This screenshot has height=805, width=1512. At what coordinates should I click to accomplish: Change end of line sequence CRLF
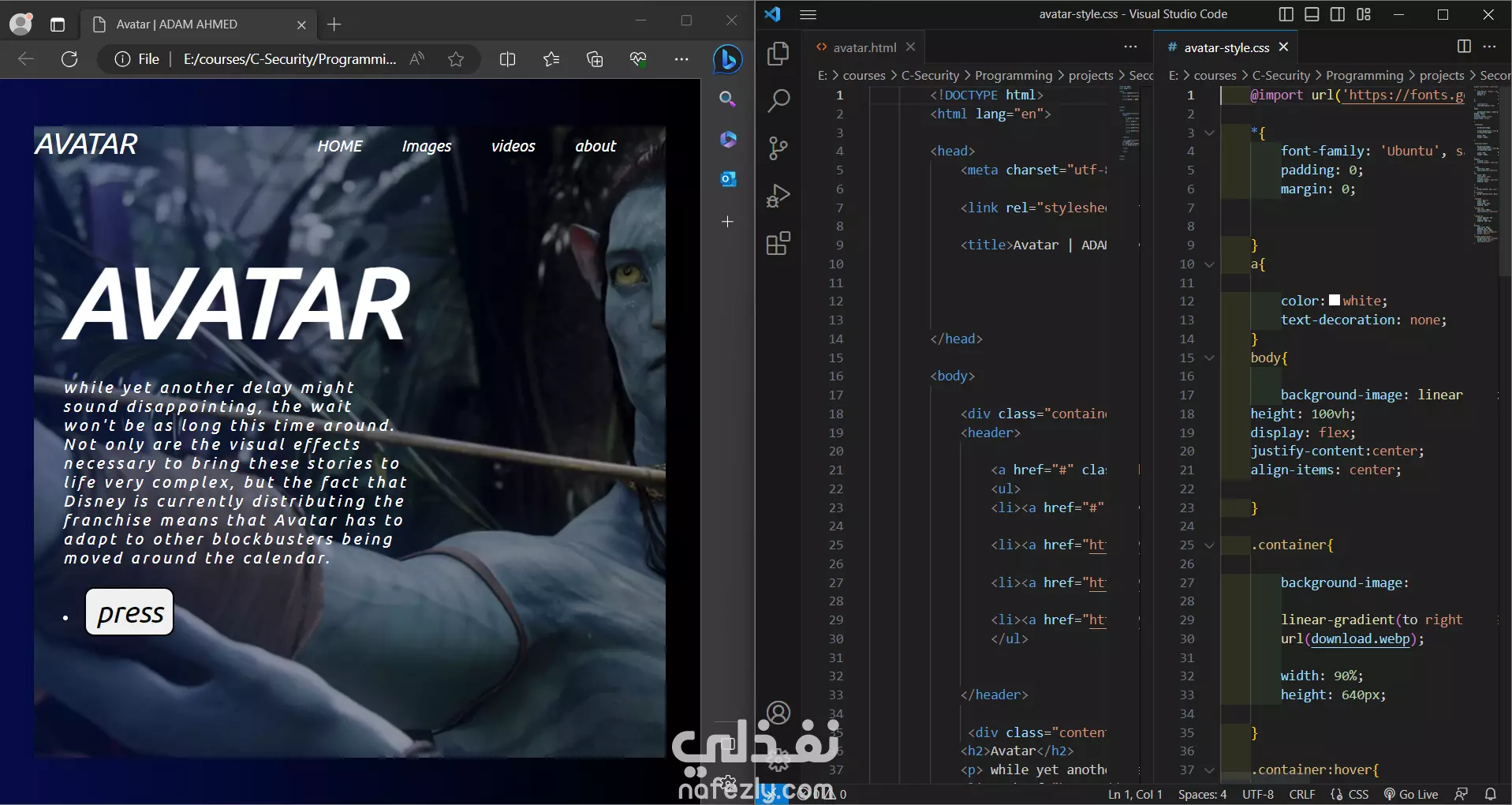1302,795
